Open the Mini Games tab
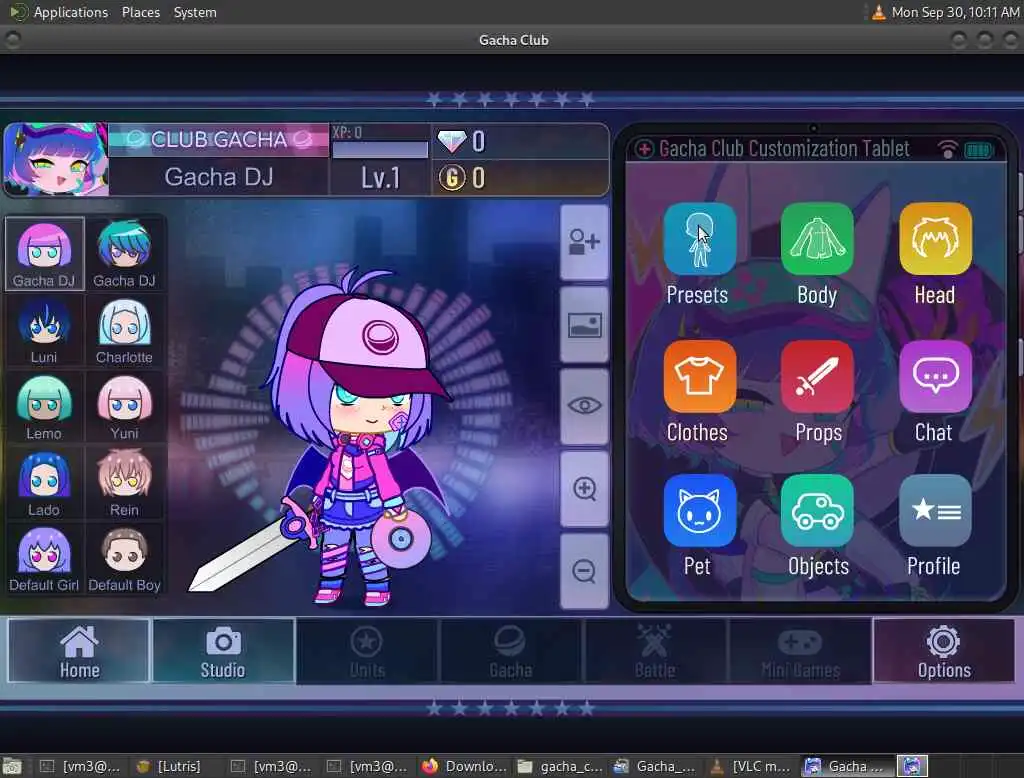The height and width of the screenshot is (778, 1024). click(x=800, y=651)
